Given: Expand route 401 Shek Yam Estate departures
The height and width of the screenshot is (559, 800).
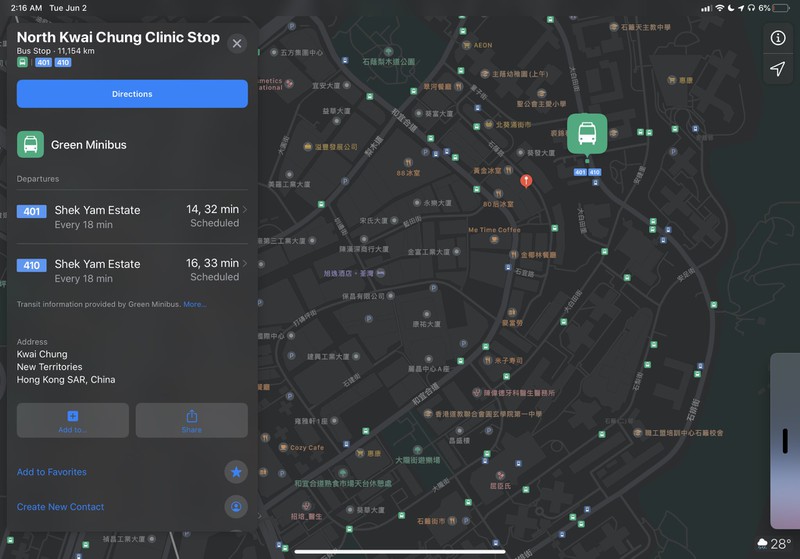Looking at the screenshot, I should click(x=132, y=216).
